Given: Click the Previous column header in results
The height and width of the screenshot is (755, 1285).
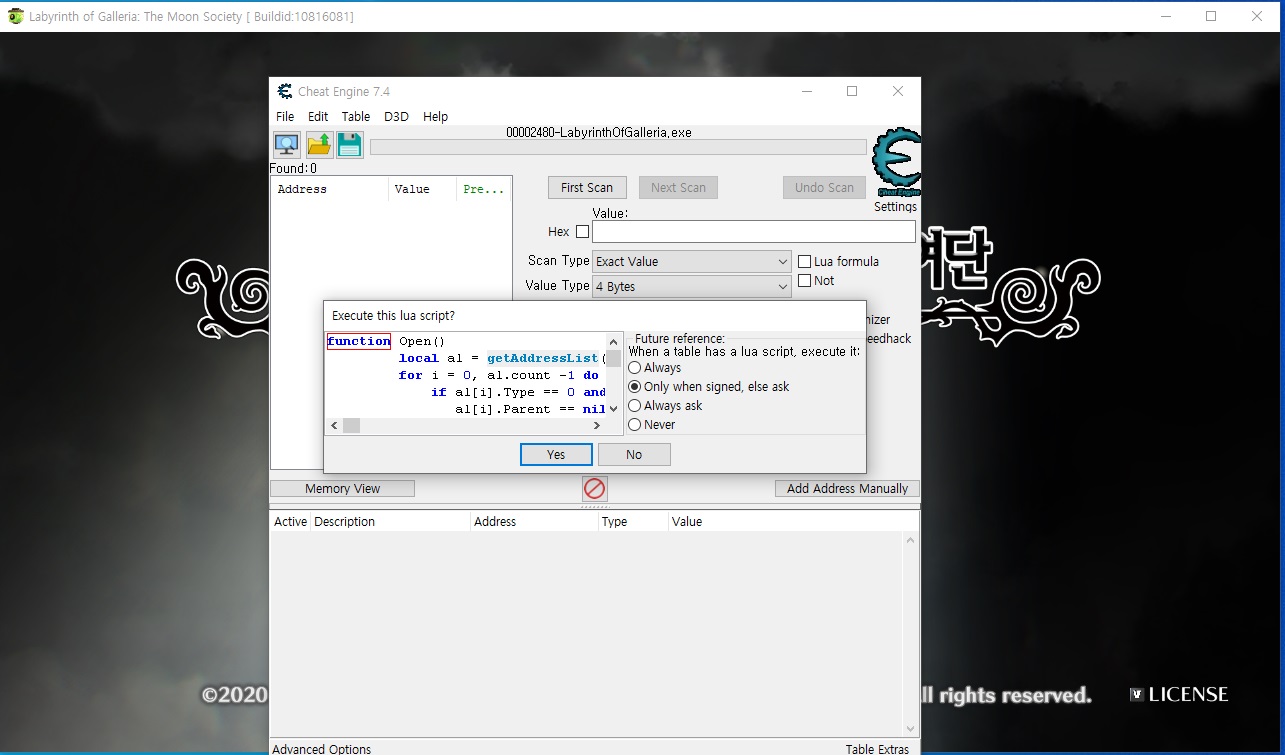Looking at the screenshot, I should point(484,189).
